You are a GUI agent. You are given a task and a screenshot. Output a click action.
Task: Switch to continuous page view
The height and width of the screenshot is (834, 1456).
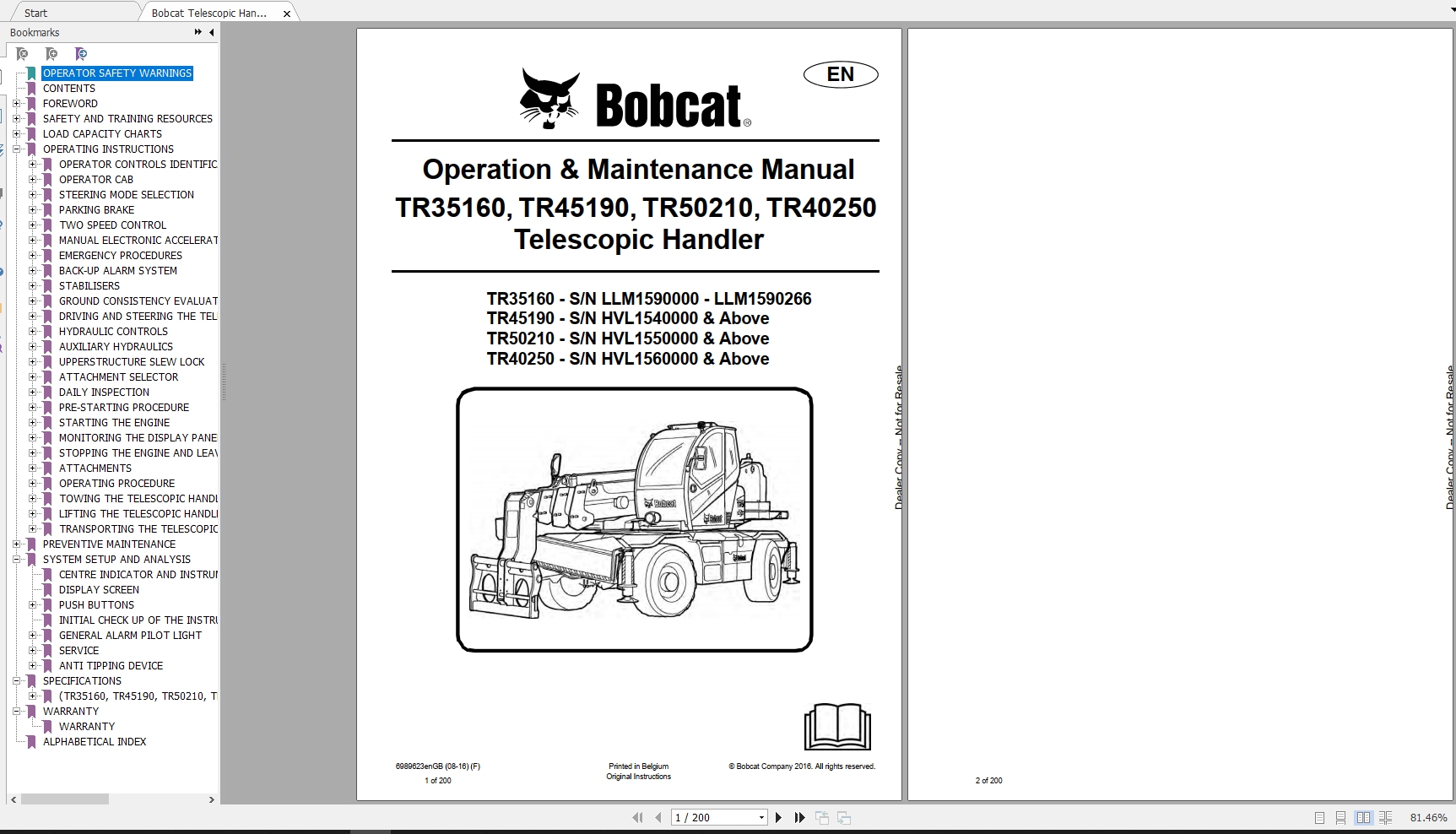tap(1341, 817)
